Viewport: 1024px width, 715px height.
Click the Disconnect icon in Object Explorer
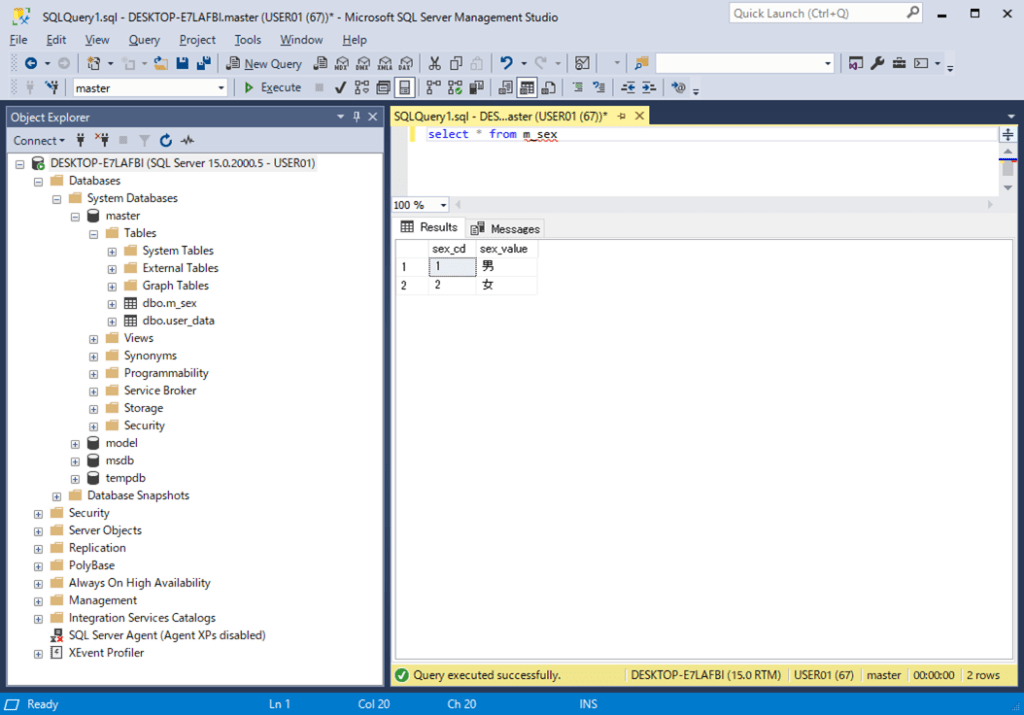coord(100,141)
